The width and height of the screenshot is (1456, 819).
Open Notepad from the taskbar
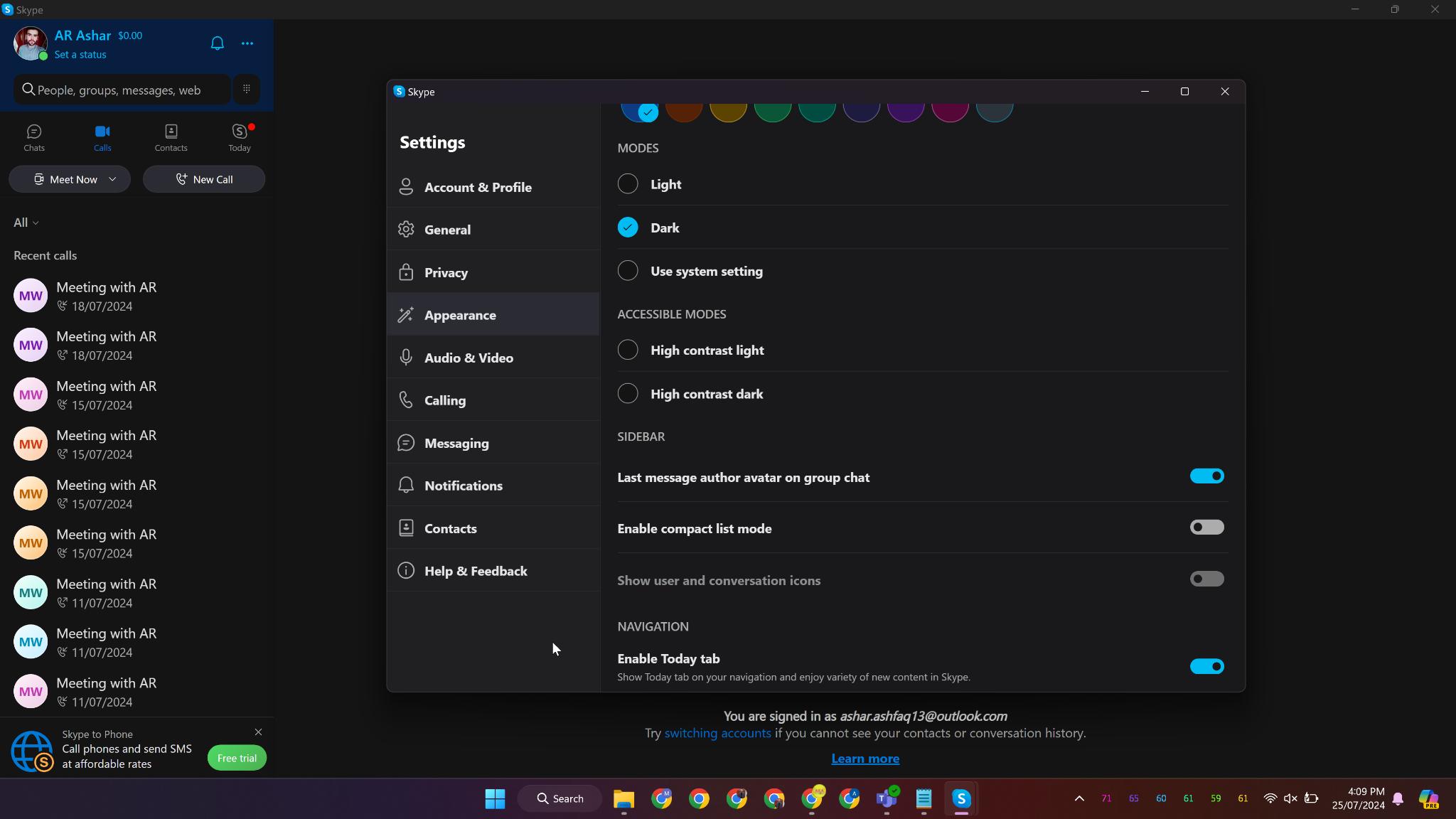(x=924, y=799)
